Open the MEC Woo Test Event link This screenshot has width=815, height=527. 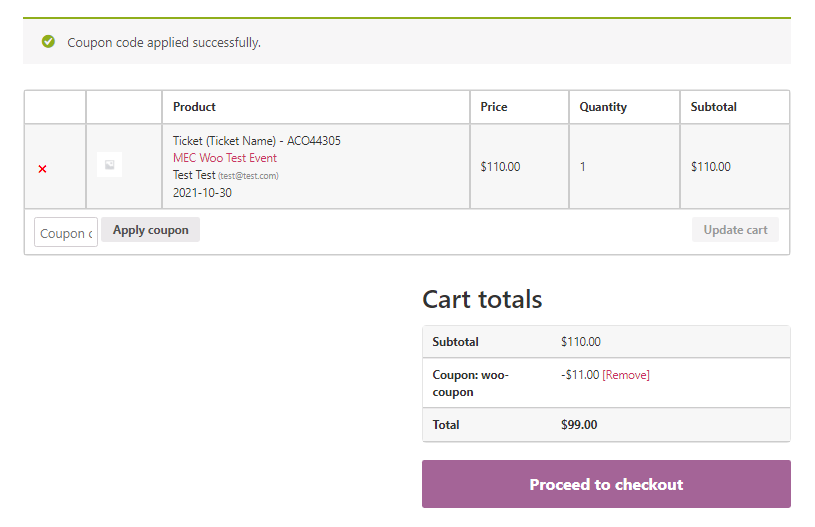pos(225,158)
